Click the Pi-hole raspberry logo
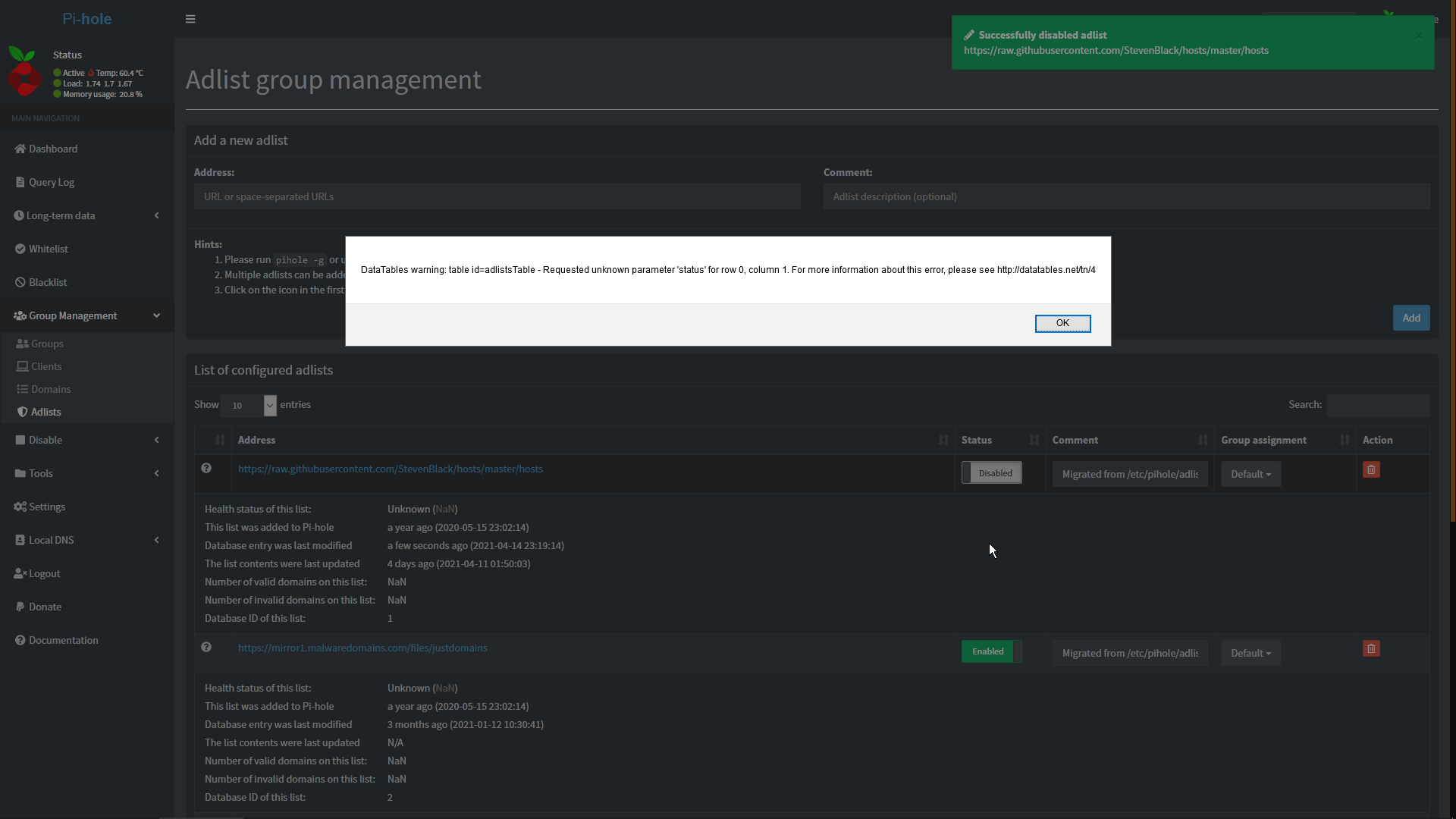 tap(24, 72)
